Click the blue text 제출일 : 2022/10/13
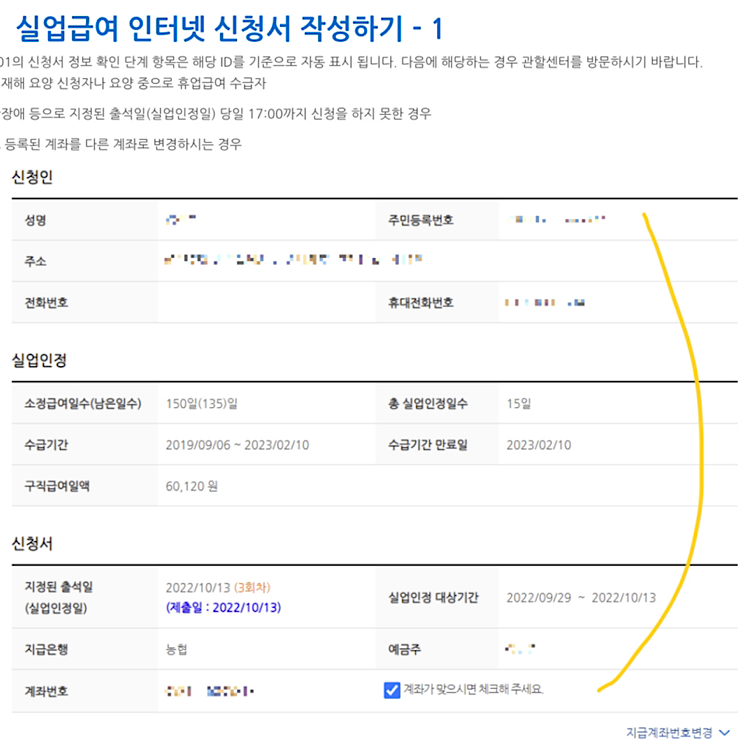Image resolution: width=738 pixels, height=750 pixels. pos(223,607)
